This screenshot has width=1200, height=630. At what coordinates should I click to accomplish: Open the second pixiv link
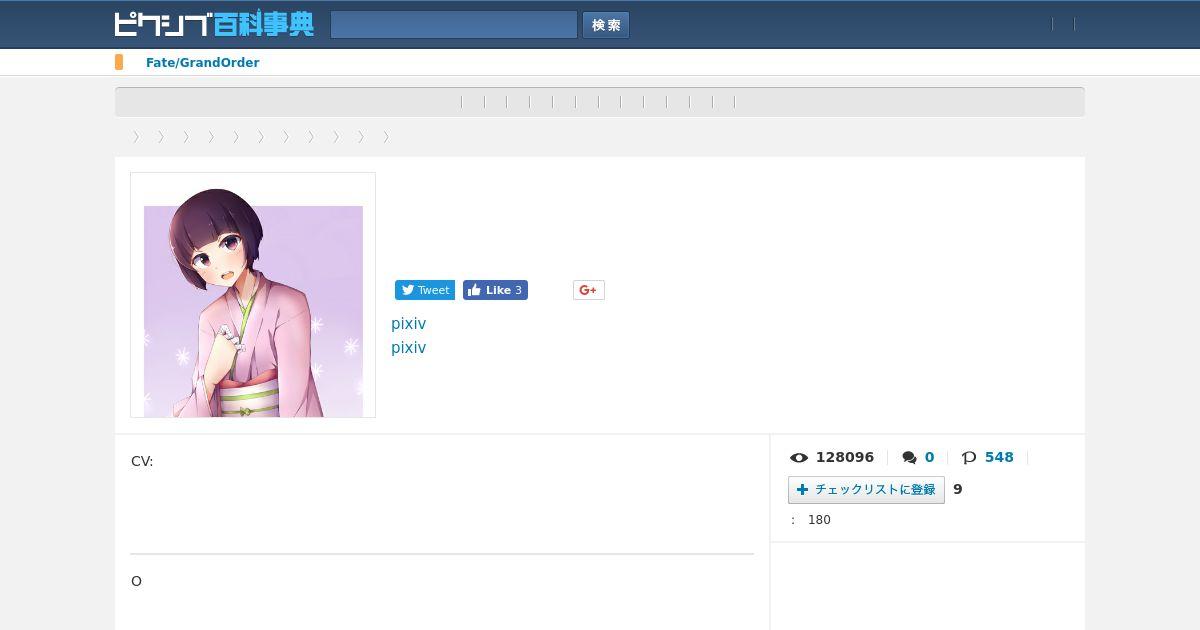pos(408,347)
